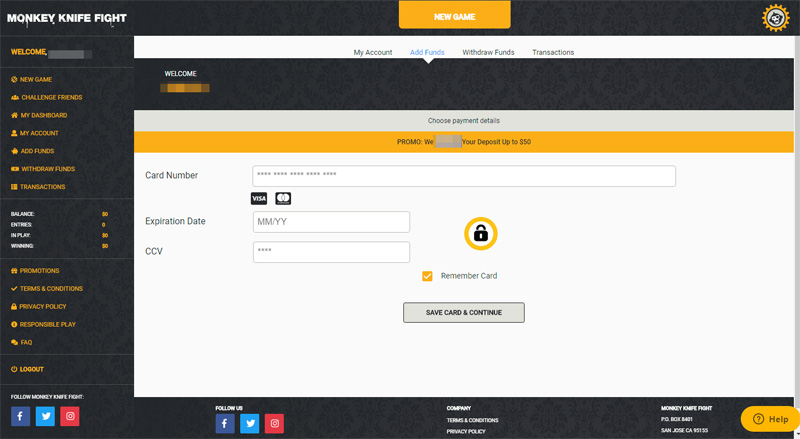Click the yellow secure padlock icon
The width and height of the screenshot is (800, 439).
coord(481,234)
